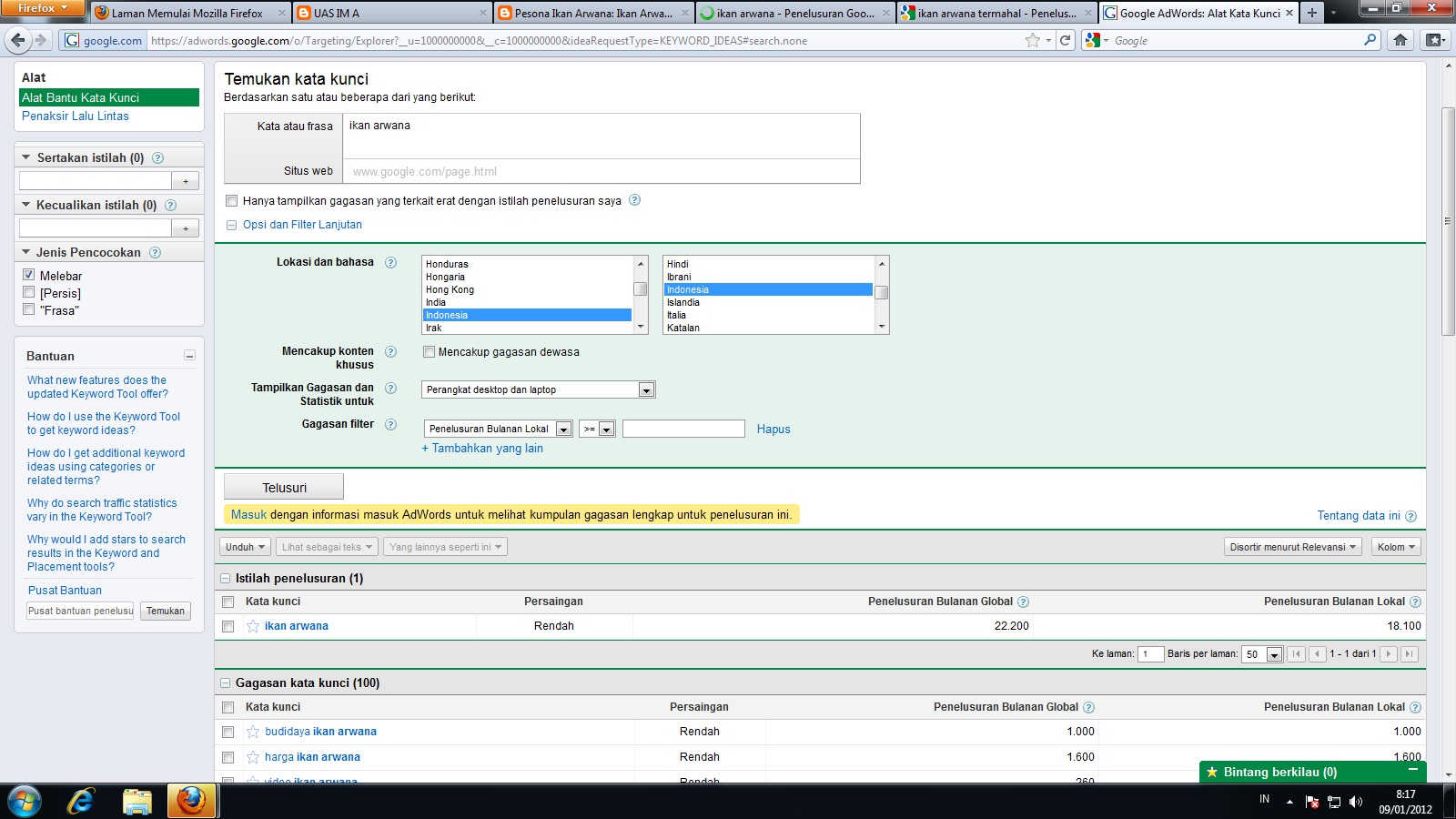The height and width of the screenshot is (819, 1456).
Task: Enable the "Frasa" match type
Action: (x=29, y=309)
